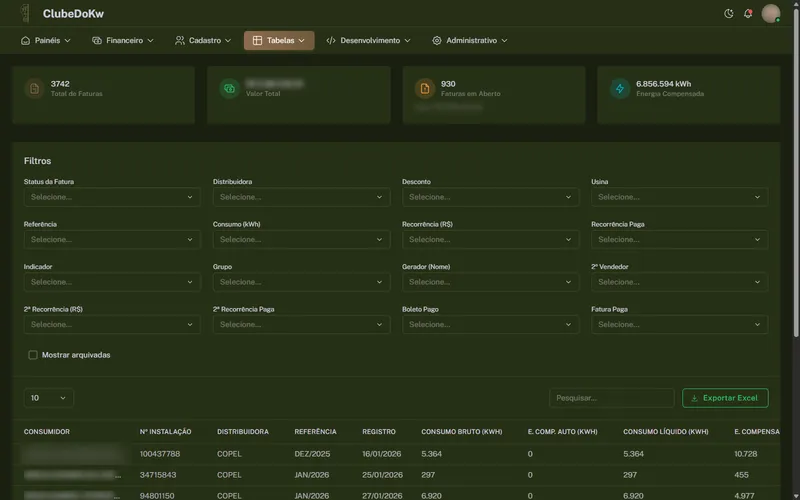The width and height of the screenshot is (800, 500).
Task: Open the 2º Vendedor filter dropdown
Action: (680, 282)
